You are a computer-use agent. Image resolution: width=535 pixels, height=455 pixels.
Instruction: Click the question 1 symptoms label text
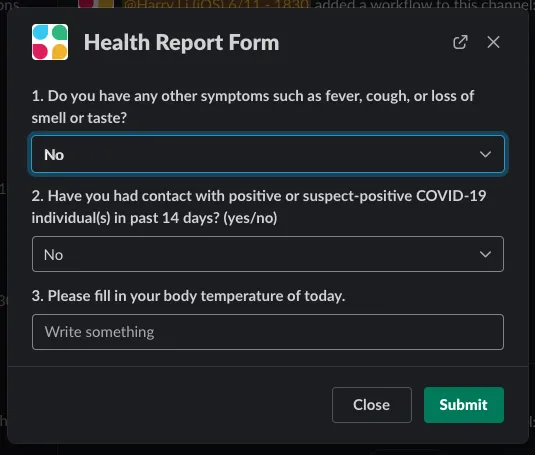click(253, 107)
